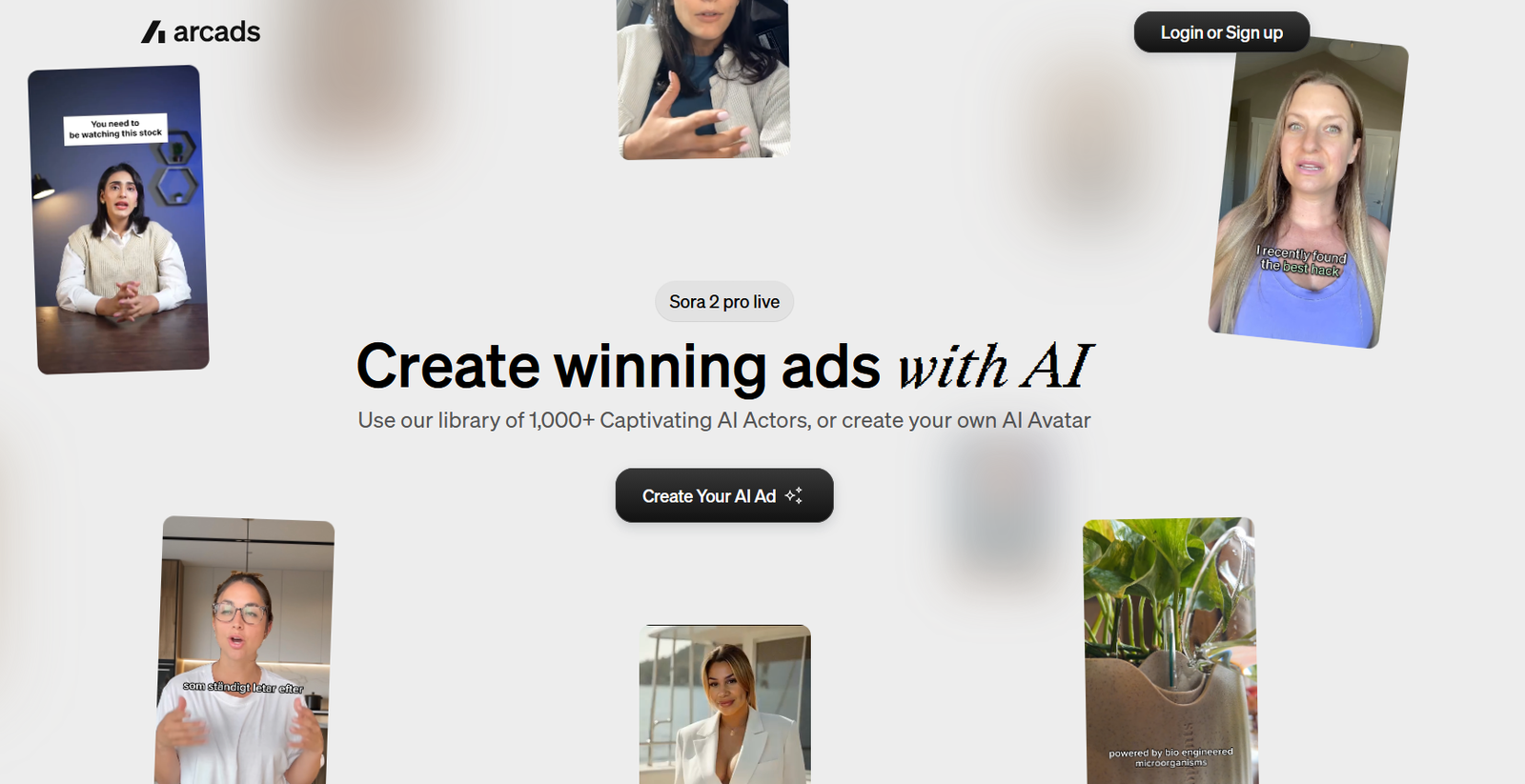Click the arcads brand name text
This screenshot has height=784, width=1525.
(x=216, y=32)
